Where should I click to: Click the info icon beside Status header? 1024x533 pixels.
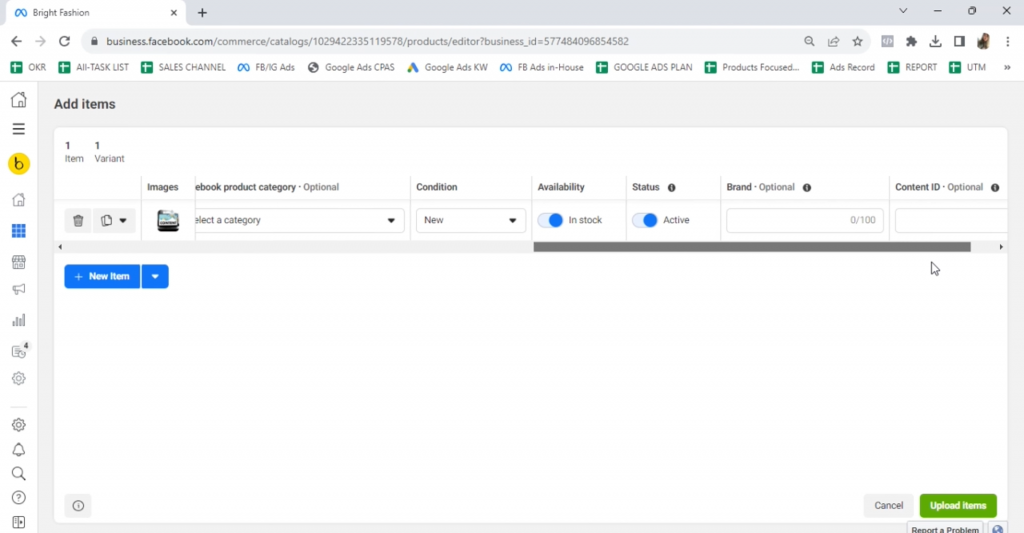pos(671,187)
